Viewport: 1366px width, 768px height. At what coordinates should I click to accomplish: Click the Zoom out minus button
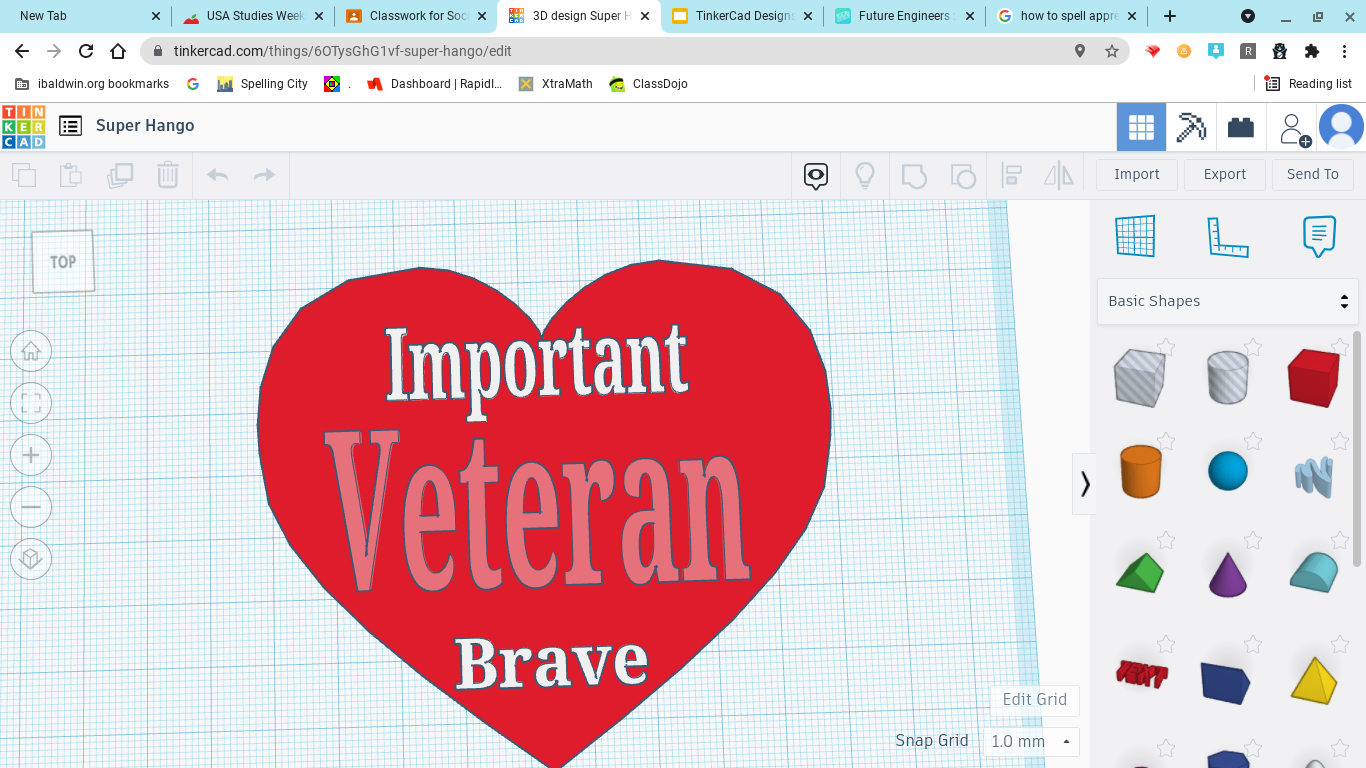coord(31,507)
